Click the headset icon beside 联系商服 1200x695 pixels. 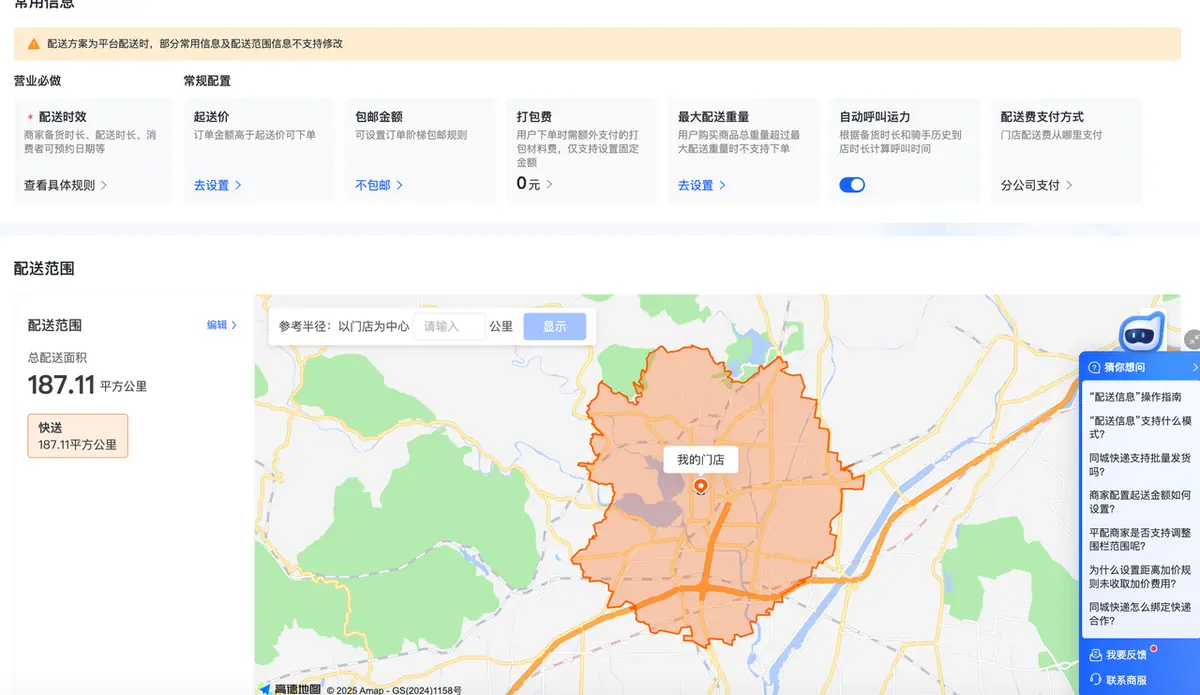click(1095, 680)
